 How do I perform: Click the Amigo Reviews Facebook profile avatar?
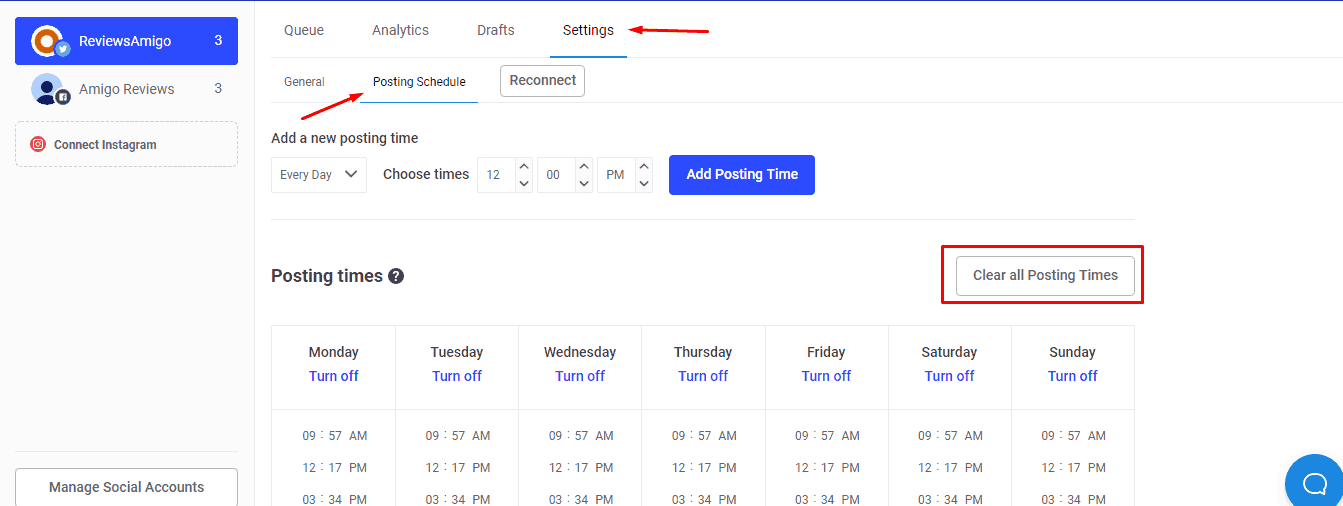click(47, 89)
